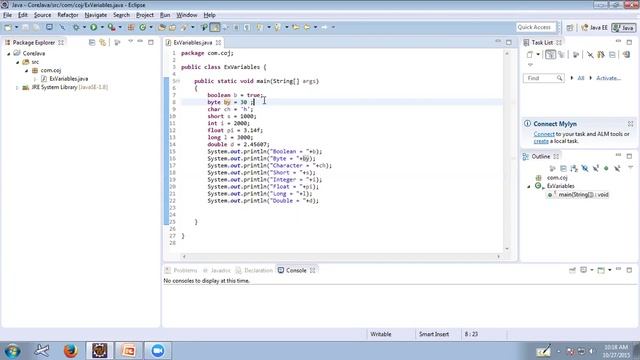The width and height of the screenshot is (640, 360).
Task: Toggle Focus on Workweek in Task List
Action: point(576,55)
